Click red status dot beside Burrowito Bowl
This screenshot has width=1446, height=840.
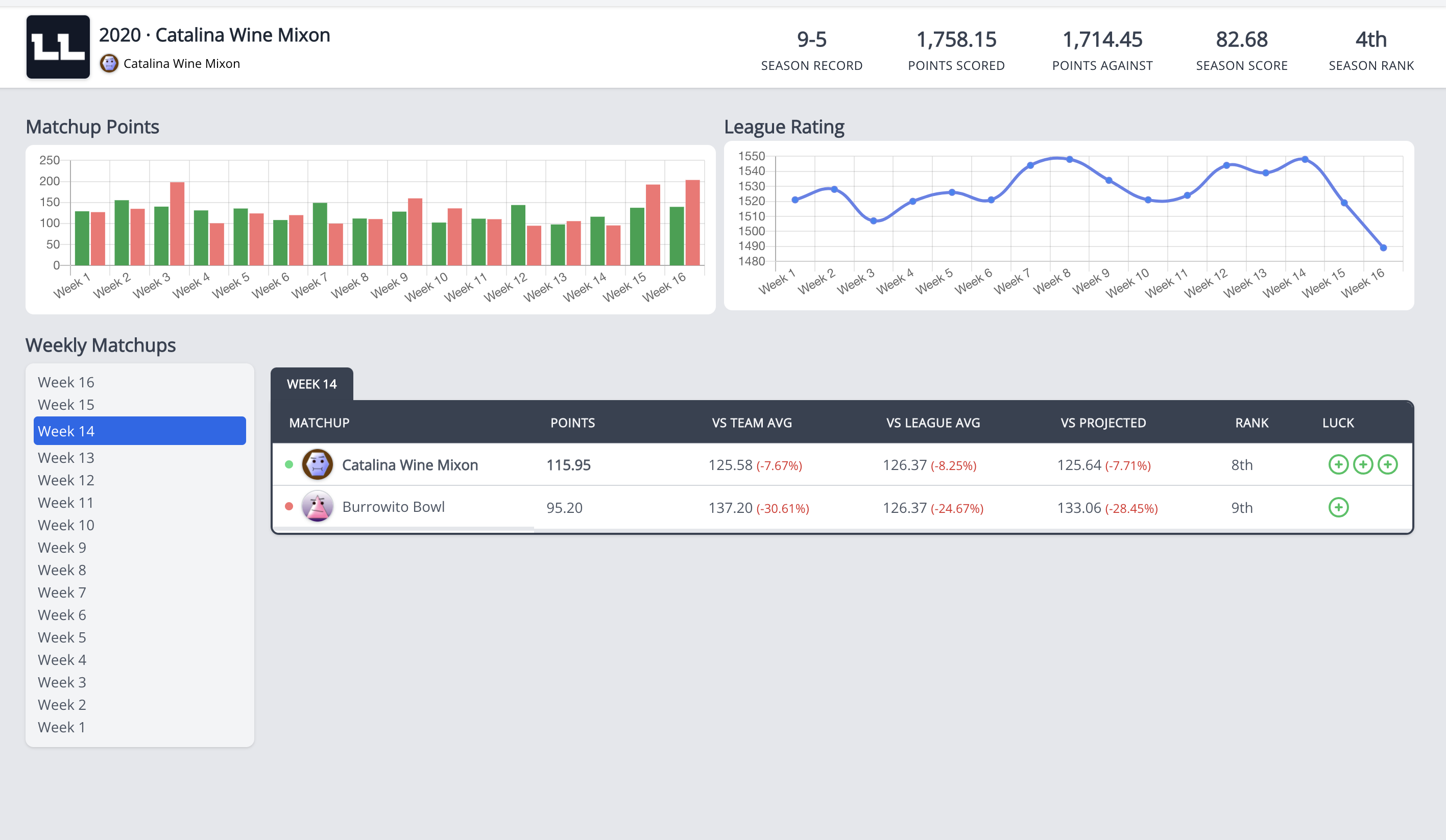289,507
